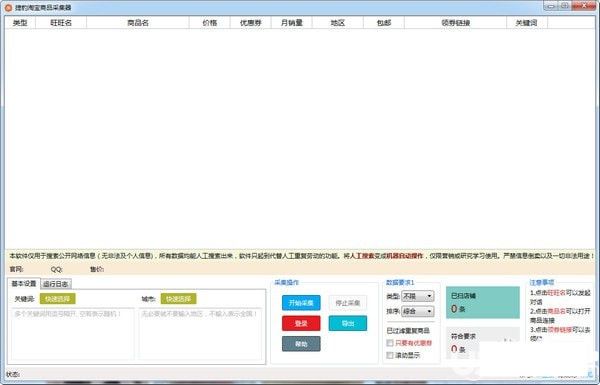Click the orange app icon in title bar

coord(8,8)
